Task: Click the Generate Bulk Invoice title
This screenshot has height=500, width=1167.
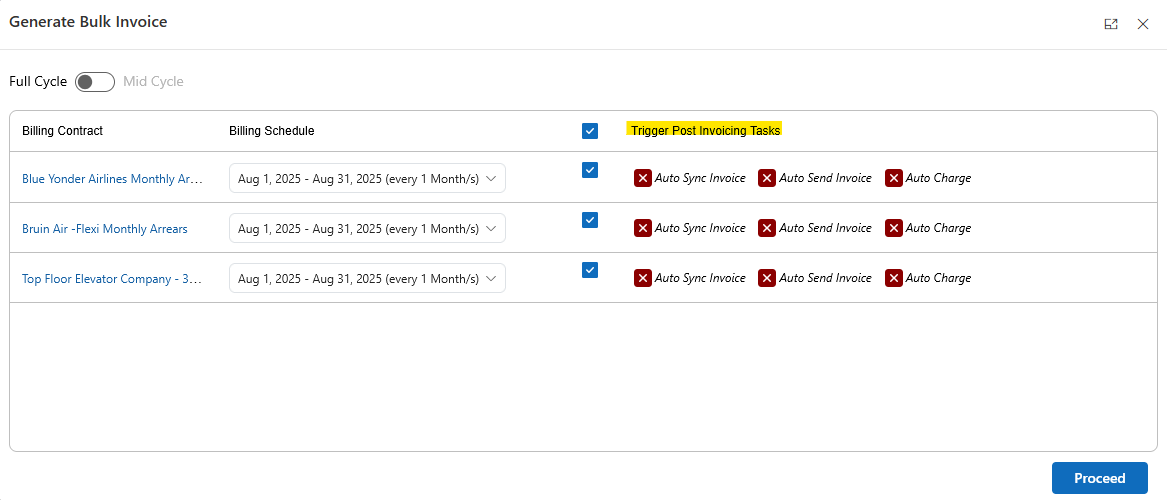Action: pos(88,22)
